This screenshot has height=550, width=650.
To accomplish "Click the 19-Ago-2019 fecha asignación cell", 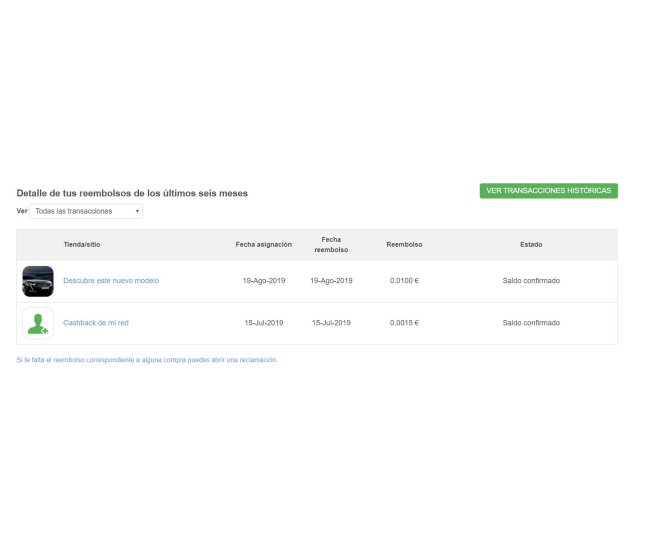I will click(264, 281).
